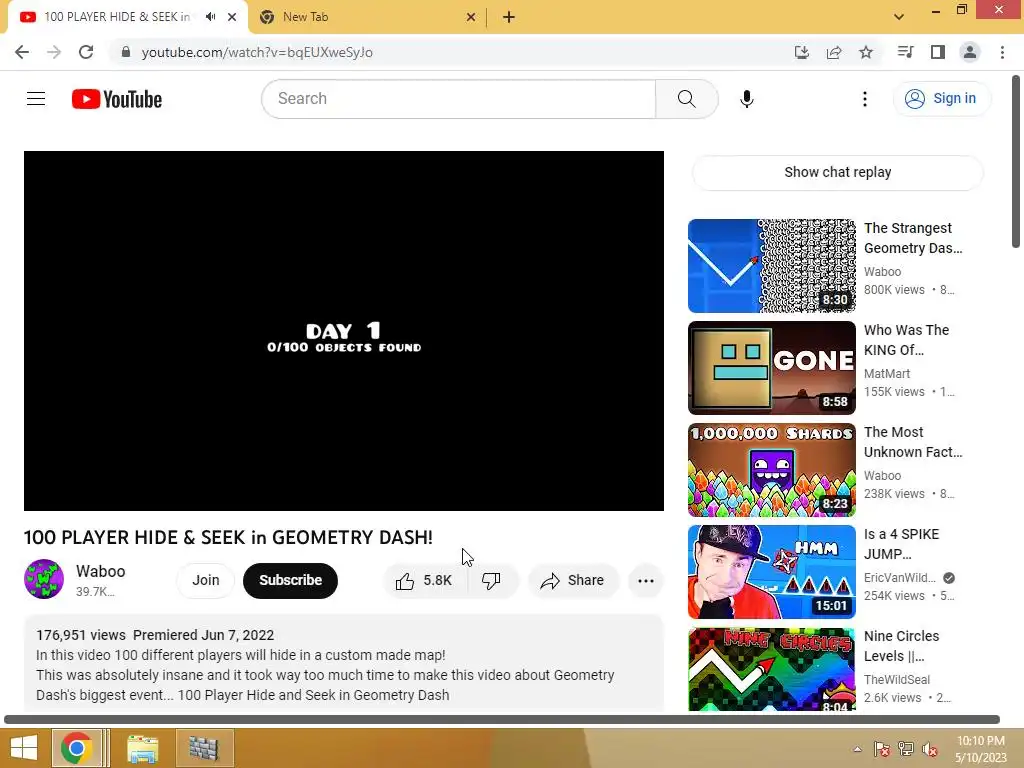Click the search magnifier button

click(686, 99)
